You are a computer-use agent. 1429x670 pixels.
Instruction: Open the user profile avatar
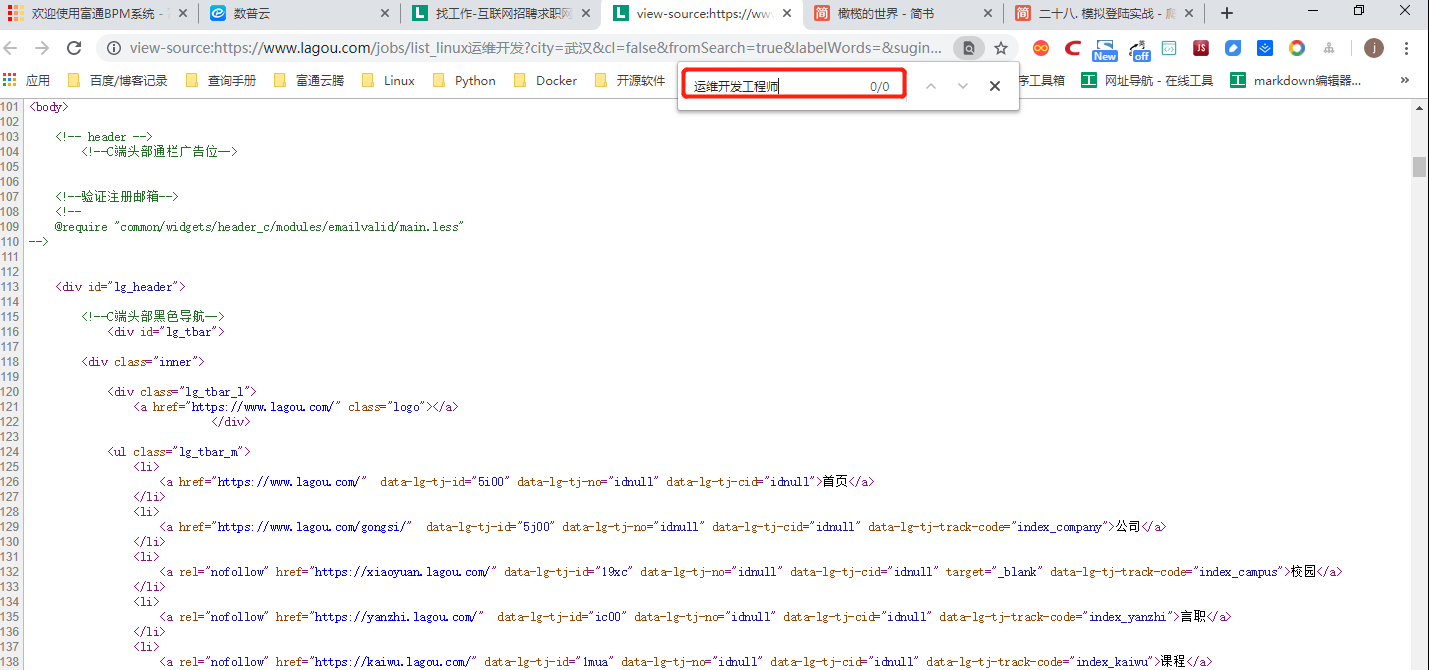pos(1374,48)
